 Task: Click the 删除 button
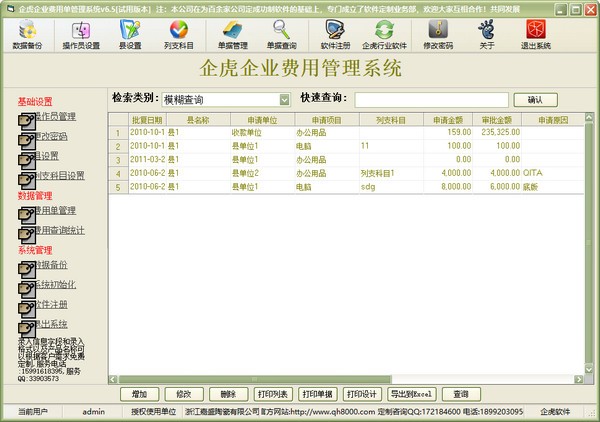(x=228, y=394)
